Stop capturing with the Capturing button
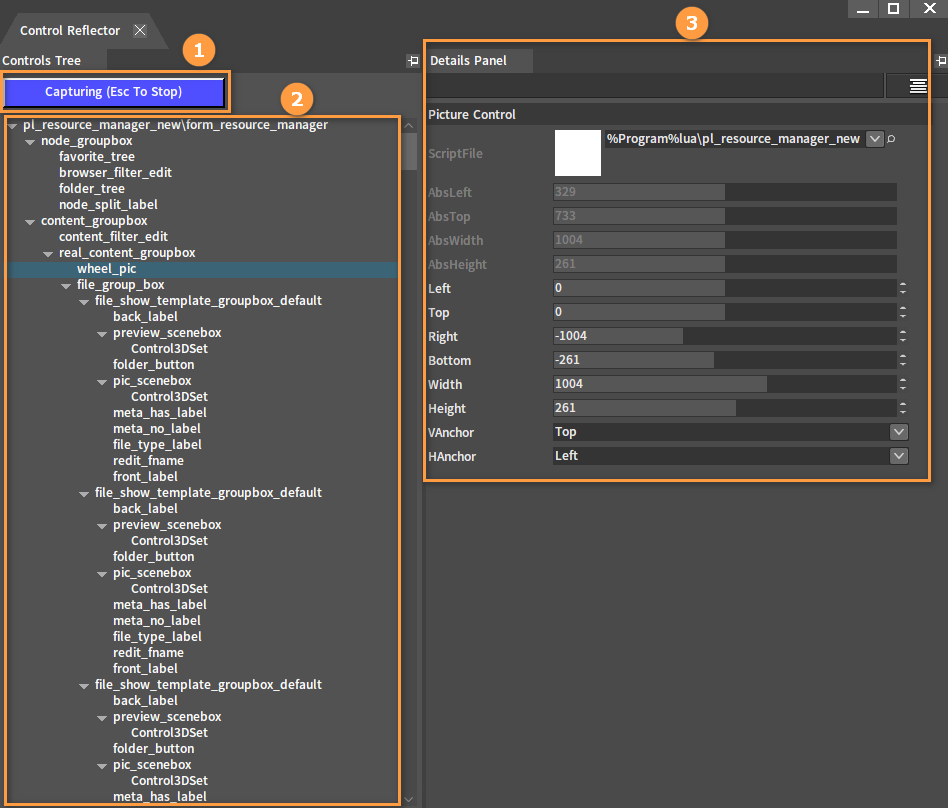The image size is (948, 808). 114,92
